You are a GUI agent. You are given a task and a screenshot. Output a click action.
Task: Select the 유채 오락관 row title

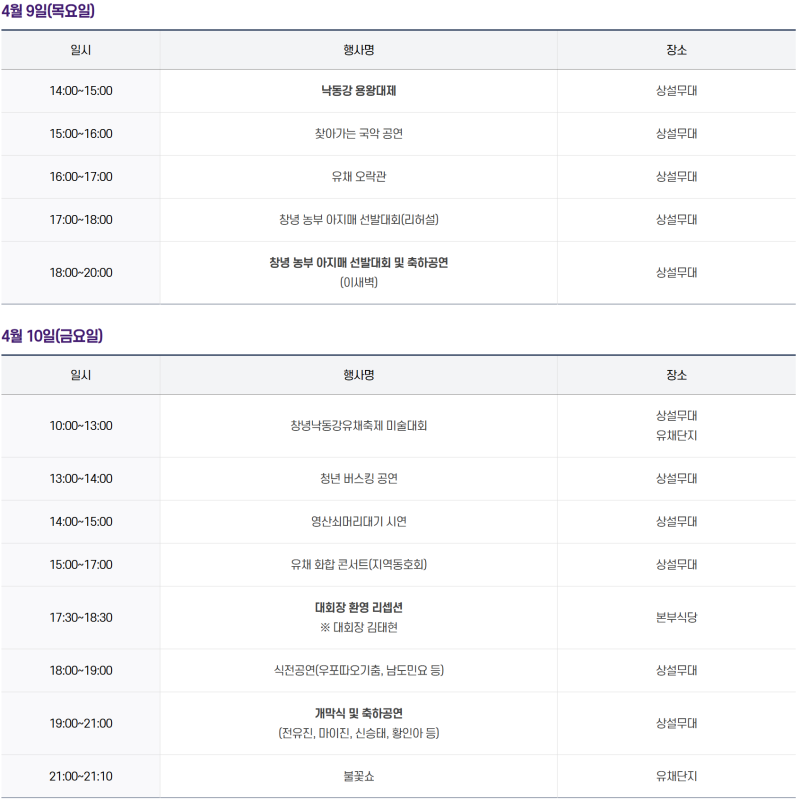click(358, 177)
